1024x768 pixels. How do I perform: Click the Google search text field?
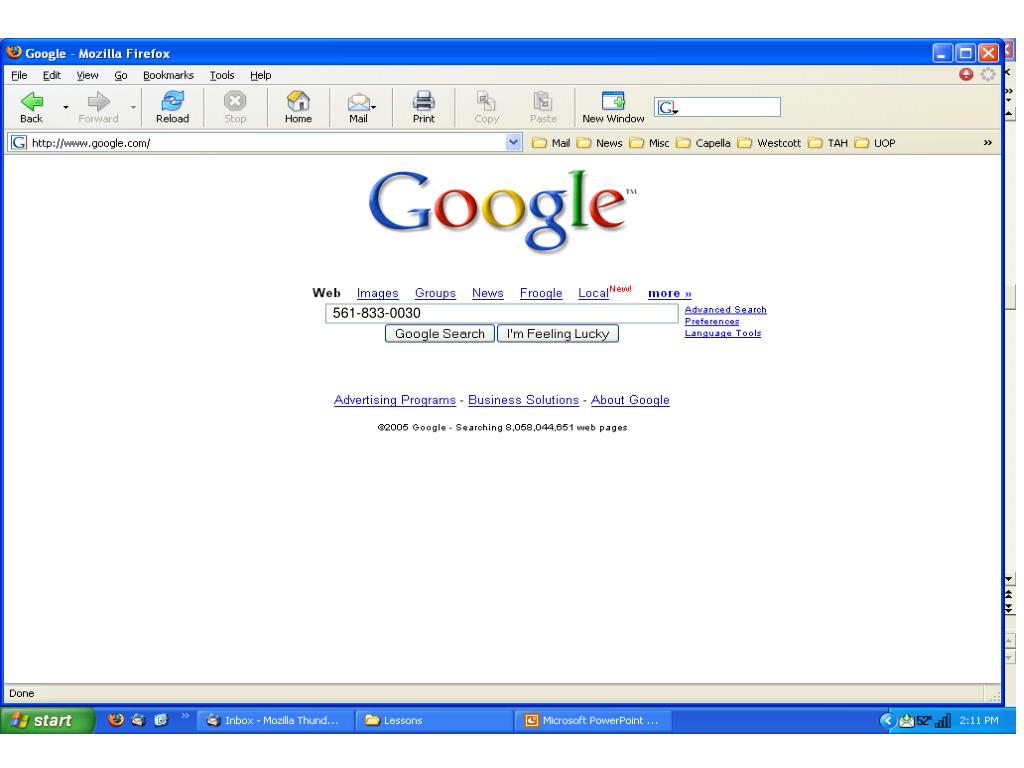tap(502, 313)
